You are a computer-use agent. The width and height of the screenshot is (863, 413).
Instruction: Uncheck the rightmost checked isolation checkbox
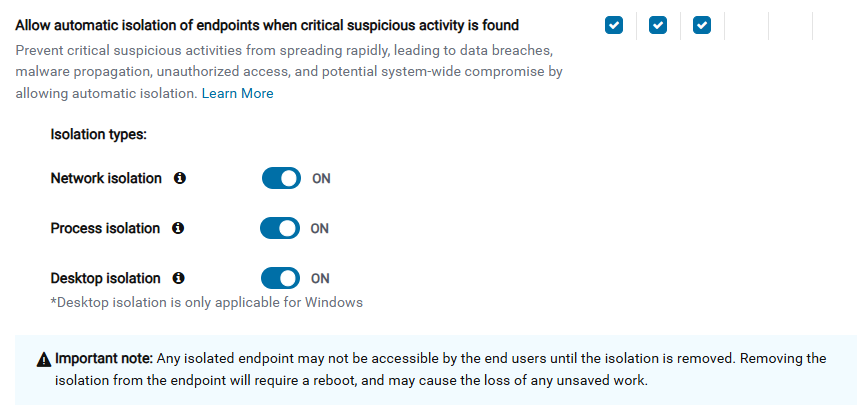(x=702, y=25)
